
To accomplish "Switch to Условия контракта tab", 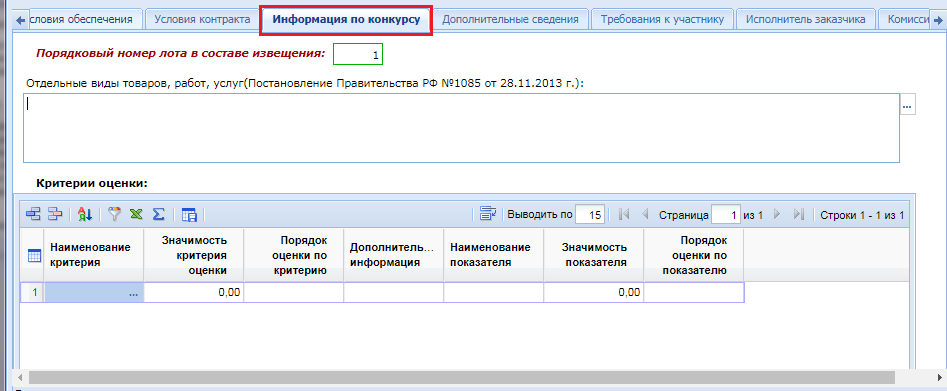I will point(202,19).
